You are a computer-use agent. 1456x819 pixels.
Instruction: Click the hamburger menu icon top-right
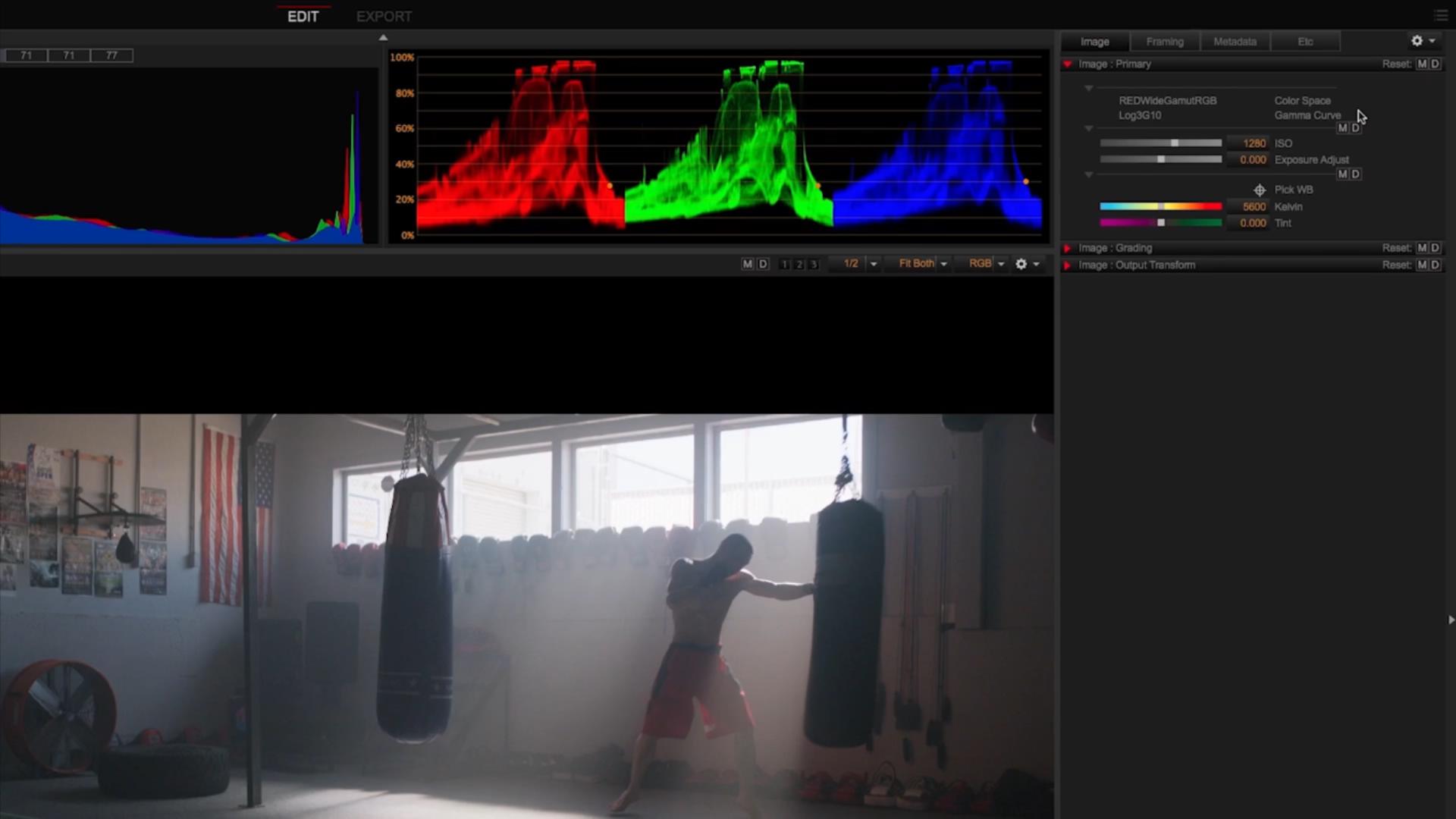click(x=1441, y=15)
